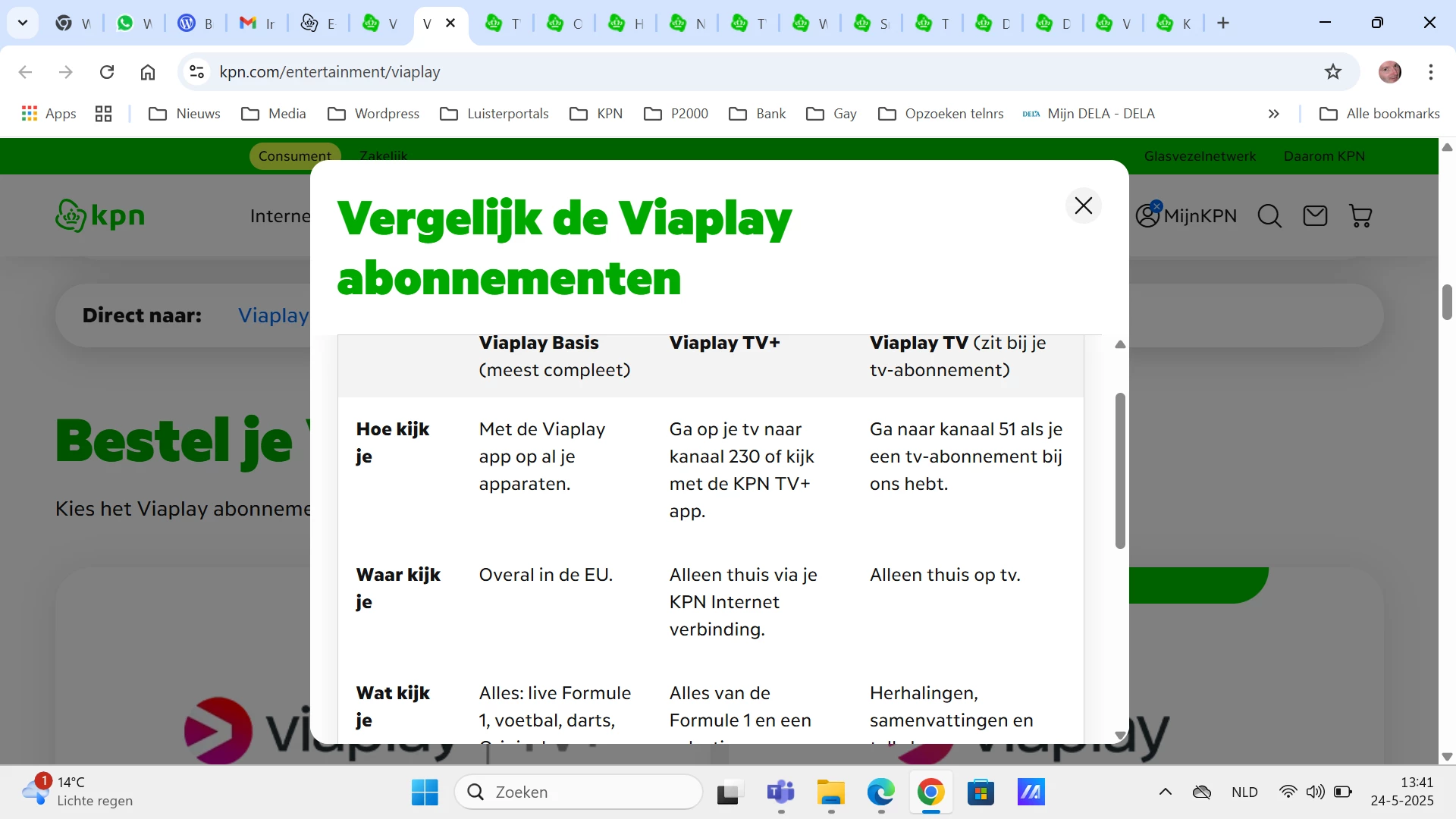Viewport: 1456px width, 819px height.
Task: Click the browser reload button
Action: 107,72
